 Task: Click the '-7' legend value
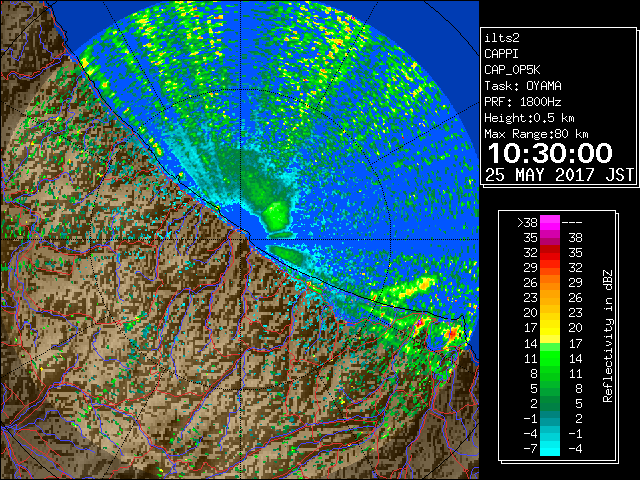click(x=530, y=449)
